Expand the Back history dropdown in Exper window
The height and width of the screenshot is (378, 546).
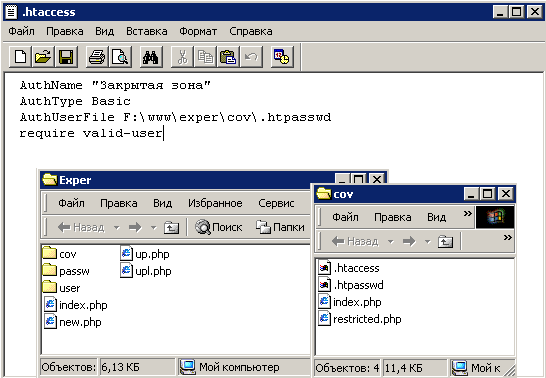coord(117,228)
